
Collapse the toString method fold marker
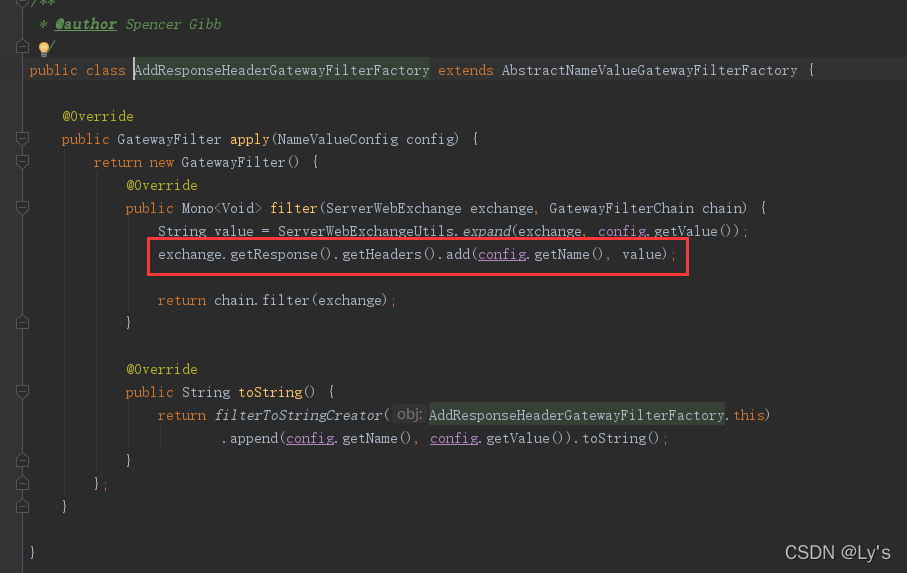23,392
